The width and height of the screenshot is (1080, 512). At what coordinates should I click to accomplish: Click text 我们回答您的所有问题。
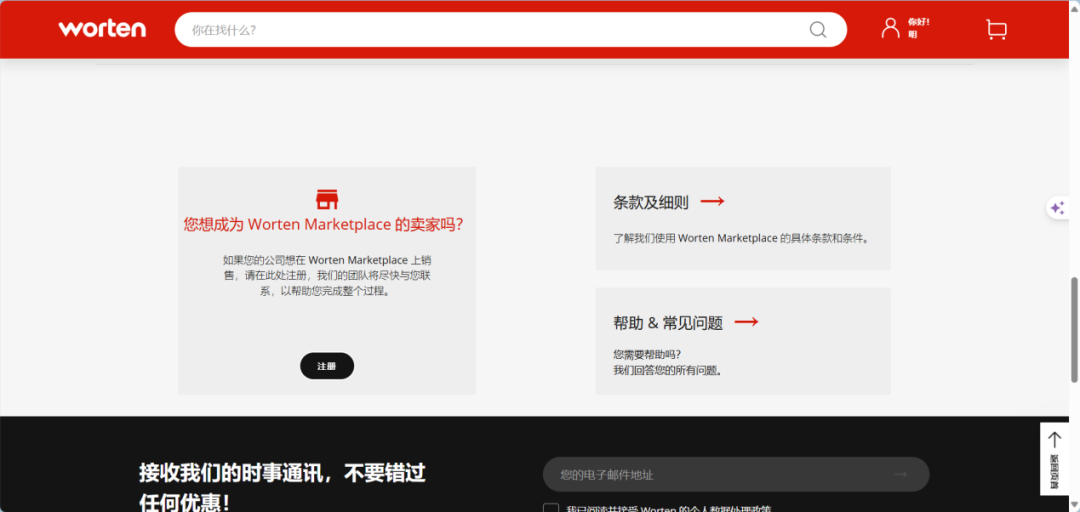[667, 371]
